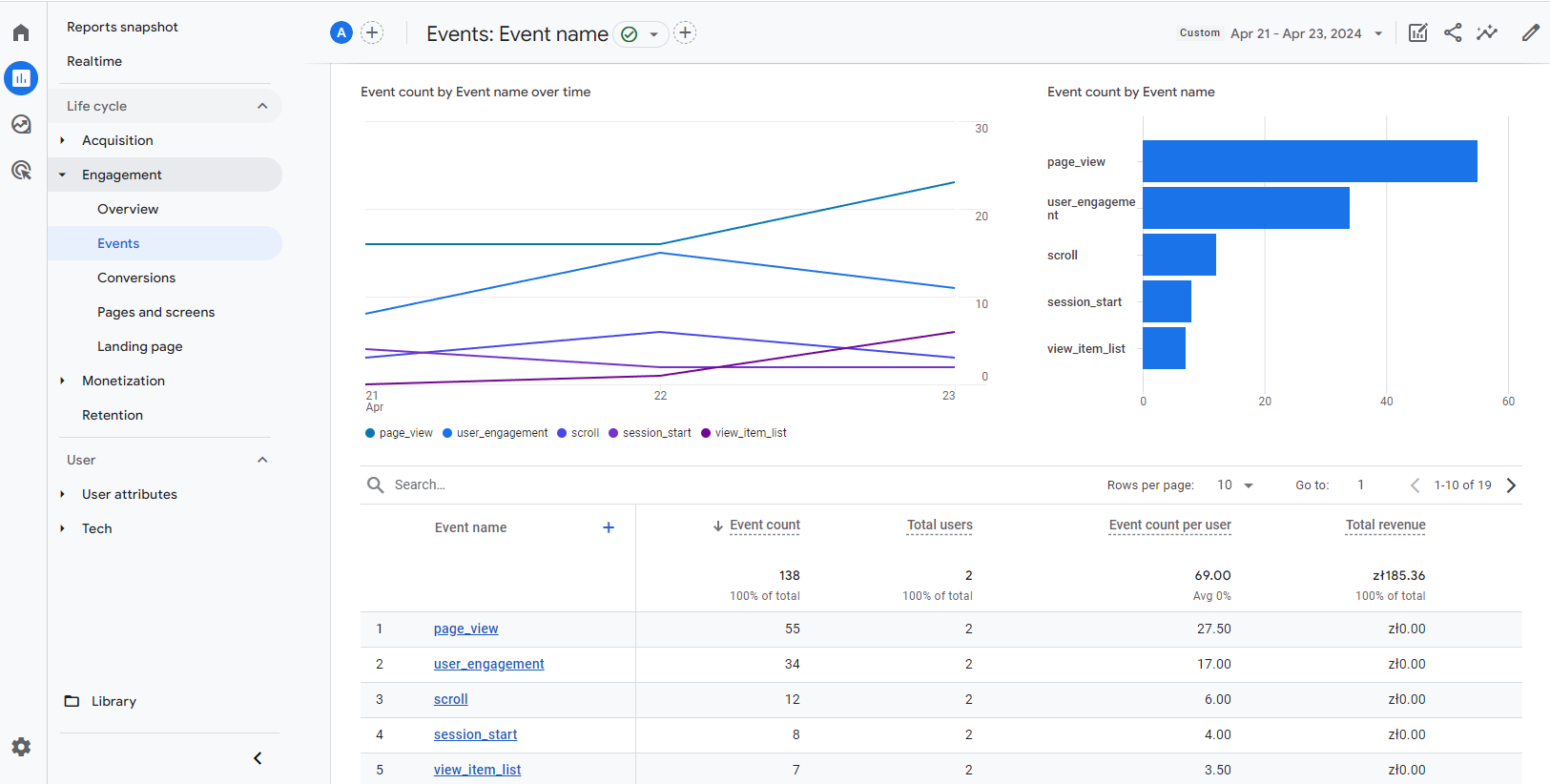This screenshot has width=1550, height=784.
Task: Expand the Acquisition menu
Action: pyautogui.click(x=62, y=140)
